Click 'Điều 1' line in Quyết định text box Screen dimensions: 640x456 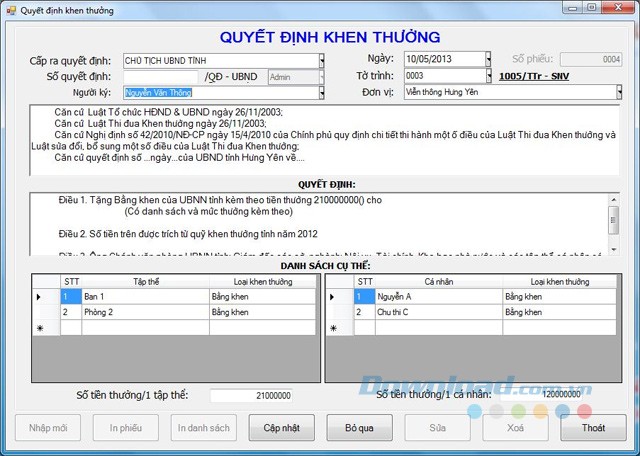[220, 200]
